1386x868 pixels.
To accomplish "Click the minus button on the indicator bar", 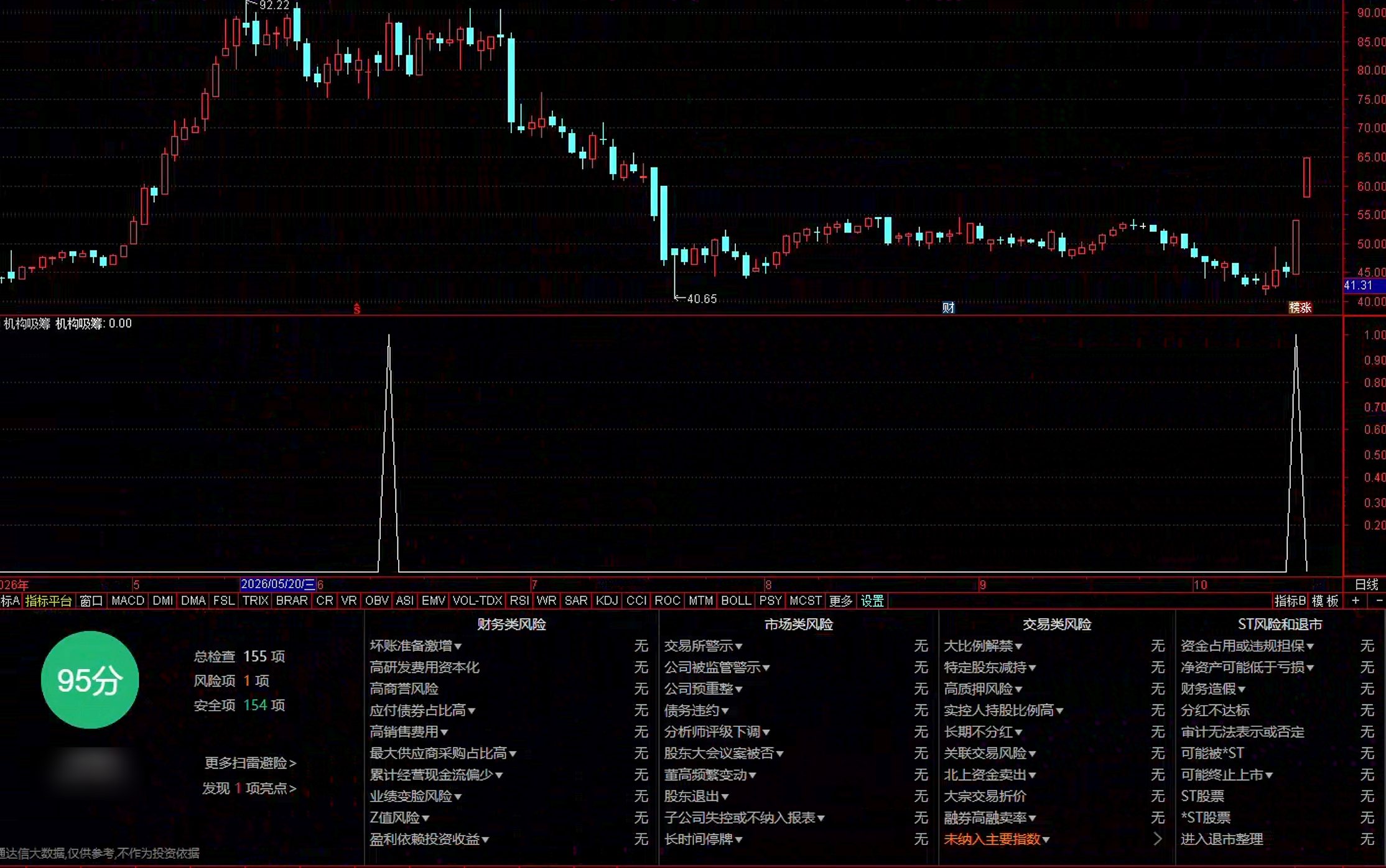I will 1379,601.
